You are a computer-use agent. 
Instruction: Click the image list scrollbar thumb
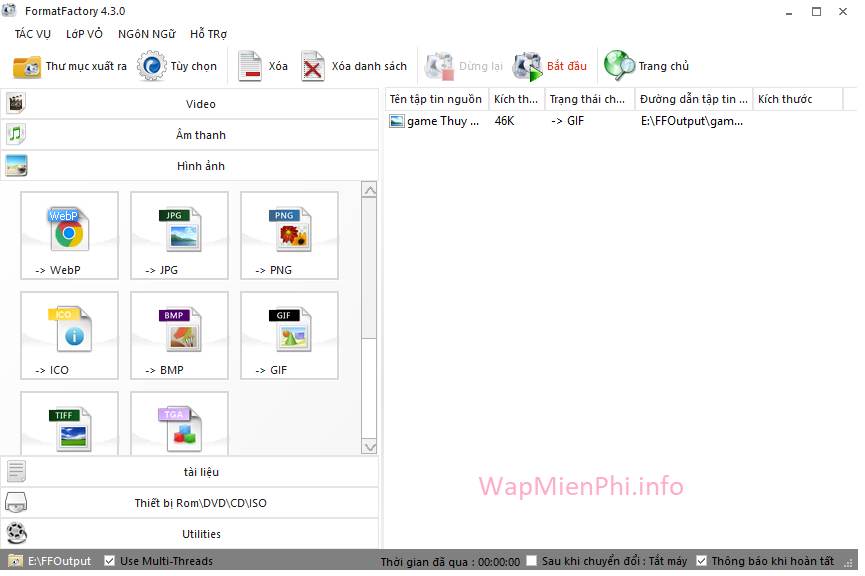click(370, 268)
